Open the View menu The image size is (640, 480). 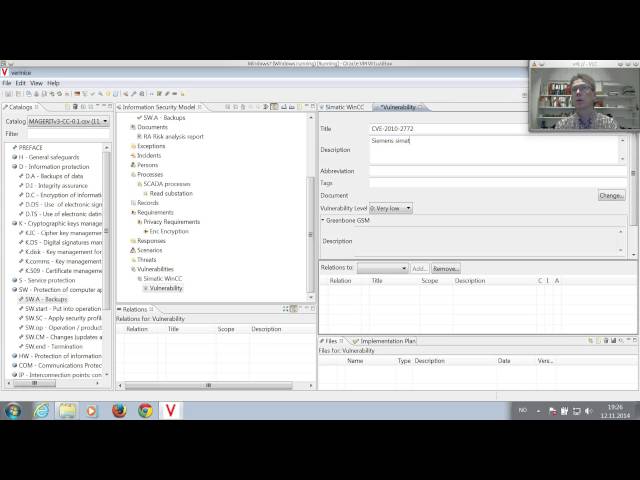click(x=36, y=83)
